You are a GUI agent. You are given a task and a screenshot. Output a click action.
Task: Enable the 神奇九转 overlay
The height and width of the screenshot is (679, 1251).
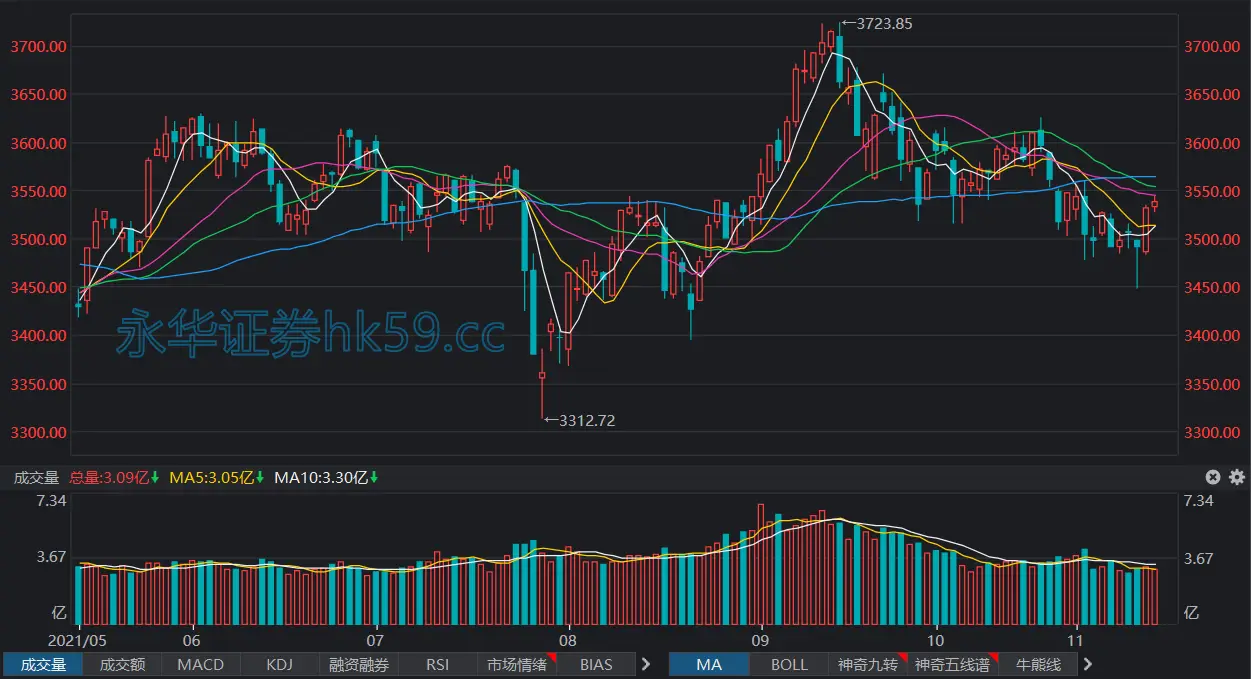[x=868, y=664]
